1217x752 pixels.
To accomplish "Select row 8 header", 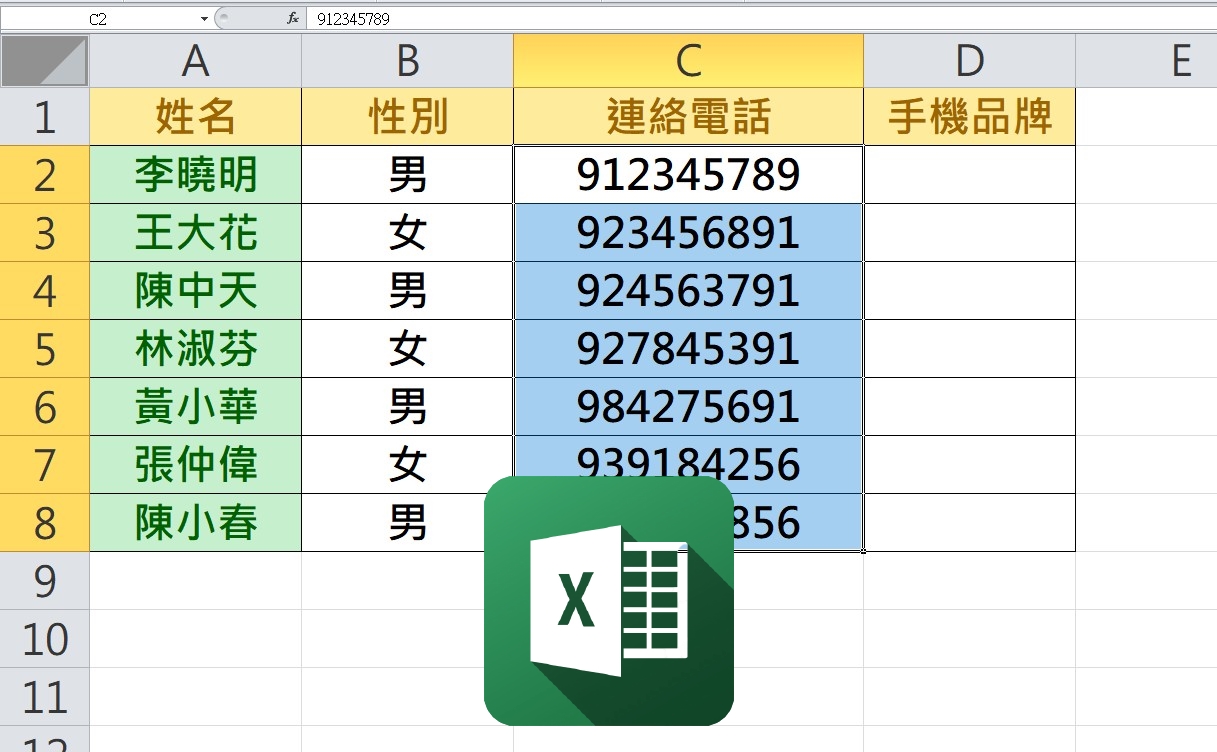I will tap(45, 523).
